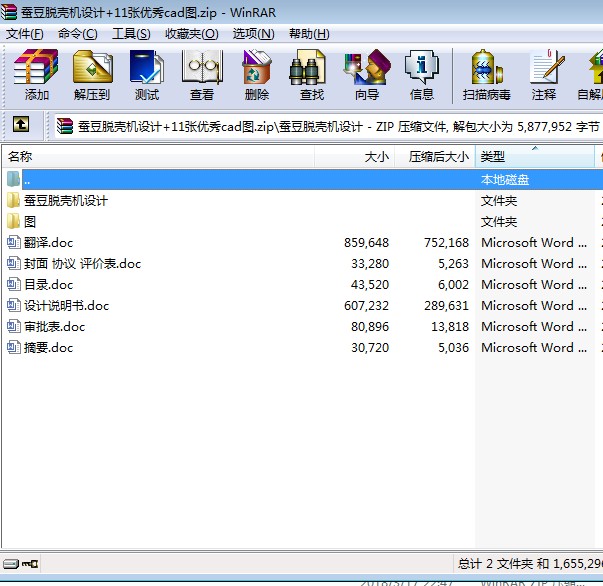
Task: Sort by the 类型 column header
Action: 535,156
